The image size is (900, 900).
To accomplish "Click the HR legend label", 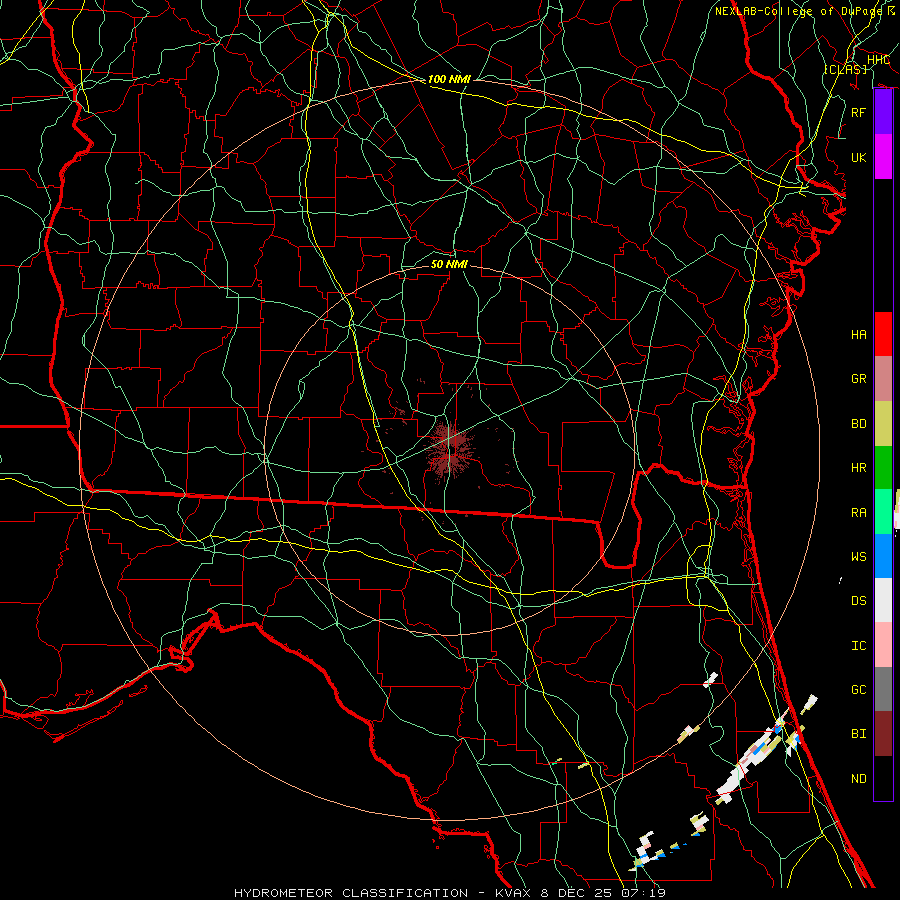I will [858, 468].
